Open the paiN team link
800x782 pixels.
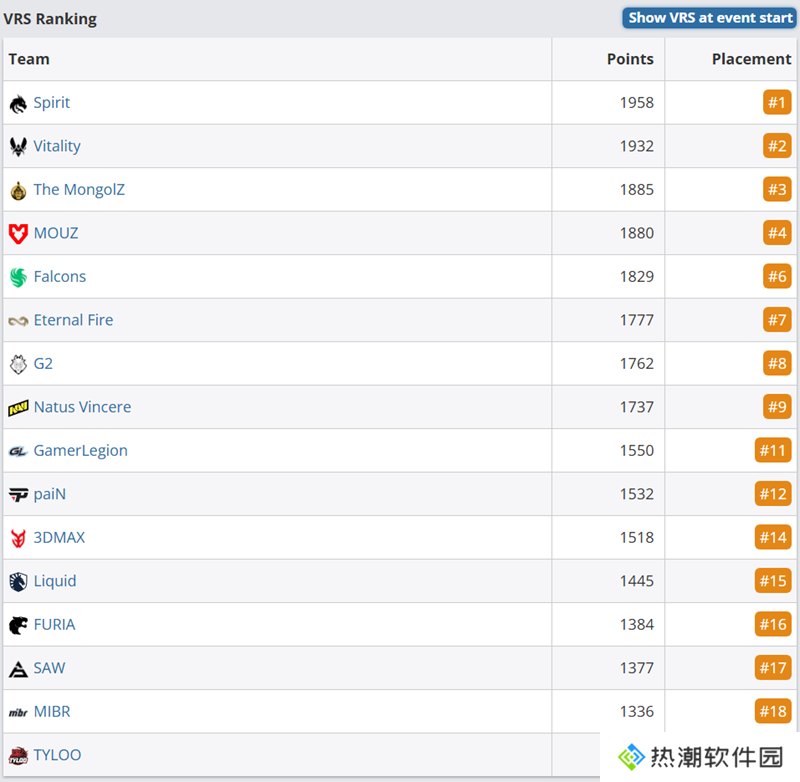tap(50, 494)
